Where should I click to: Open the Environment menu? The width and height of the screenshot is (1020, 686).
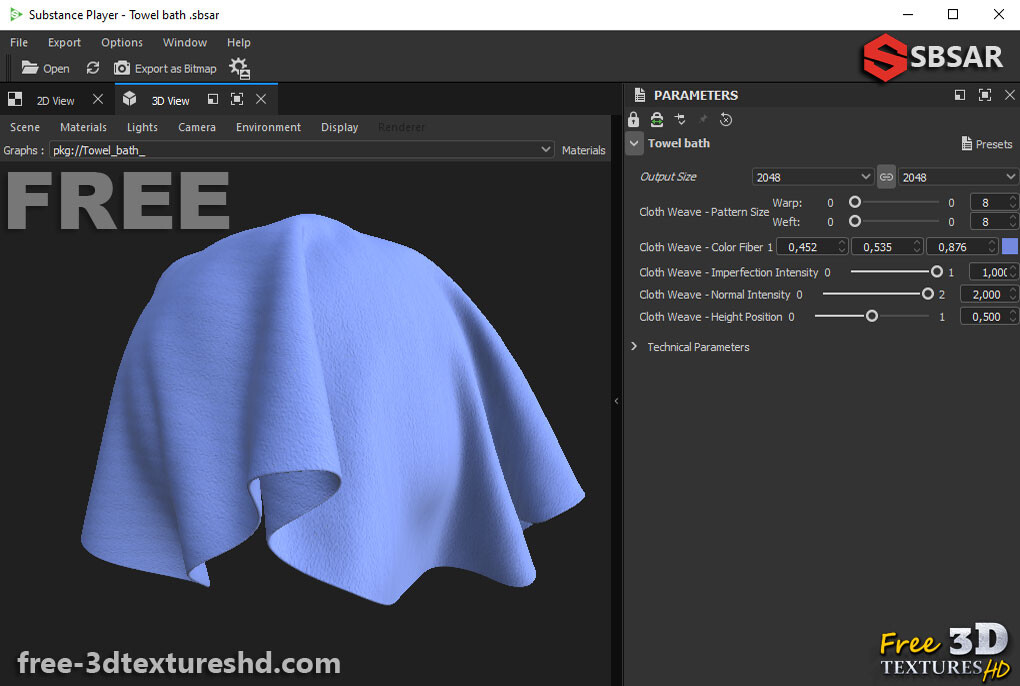[269, 127]
